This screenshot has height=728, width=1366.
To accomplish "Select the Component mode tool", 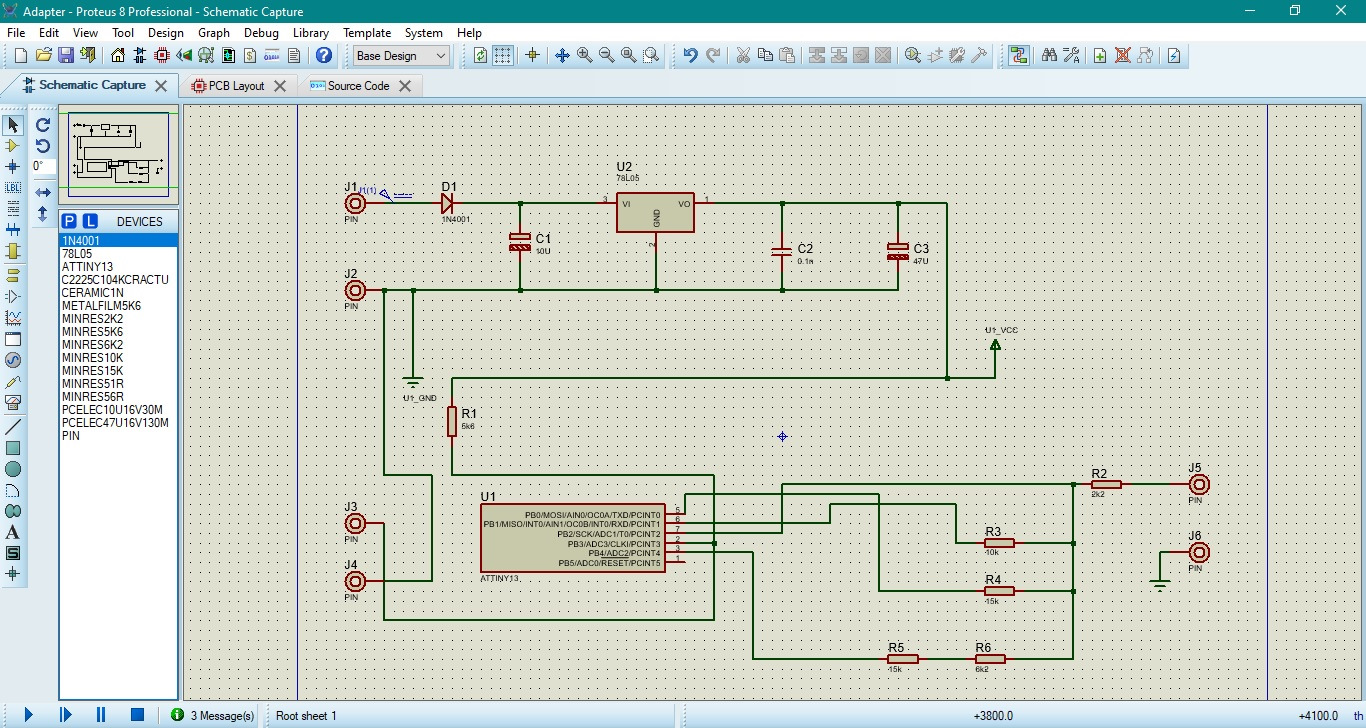I will 13,146.
